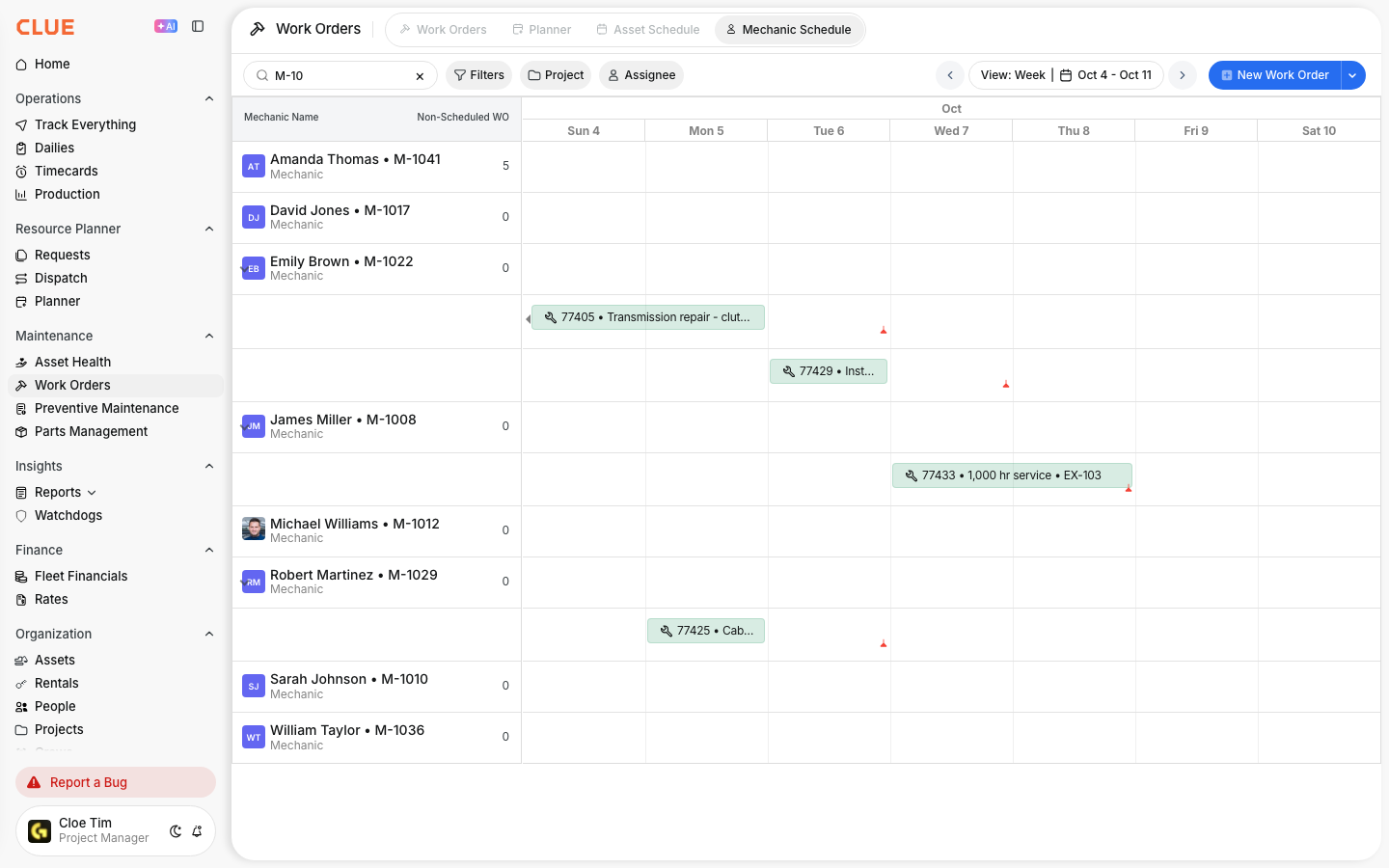Collapse the Organization section
The width and height of the screenshot is (1389, 868).
[x=209, y=634]
